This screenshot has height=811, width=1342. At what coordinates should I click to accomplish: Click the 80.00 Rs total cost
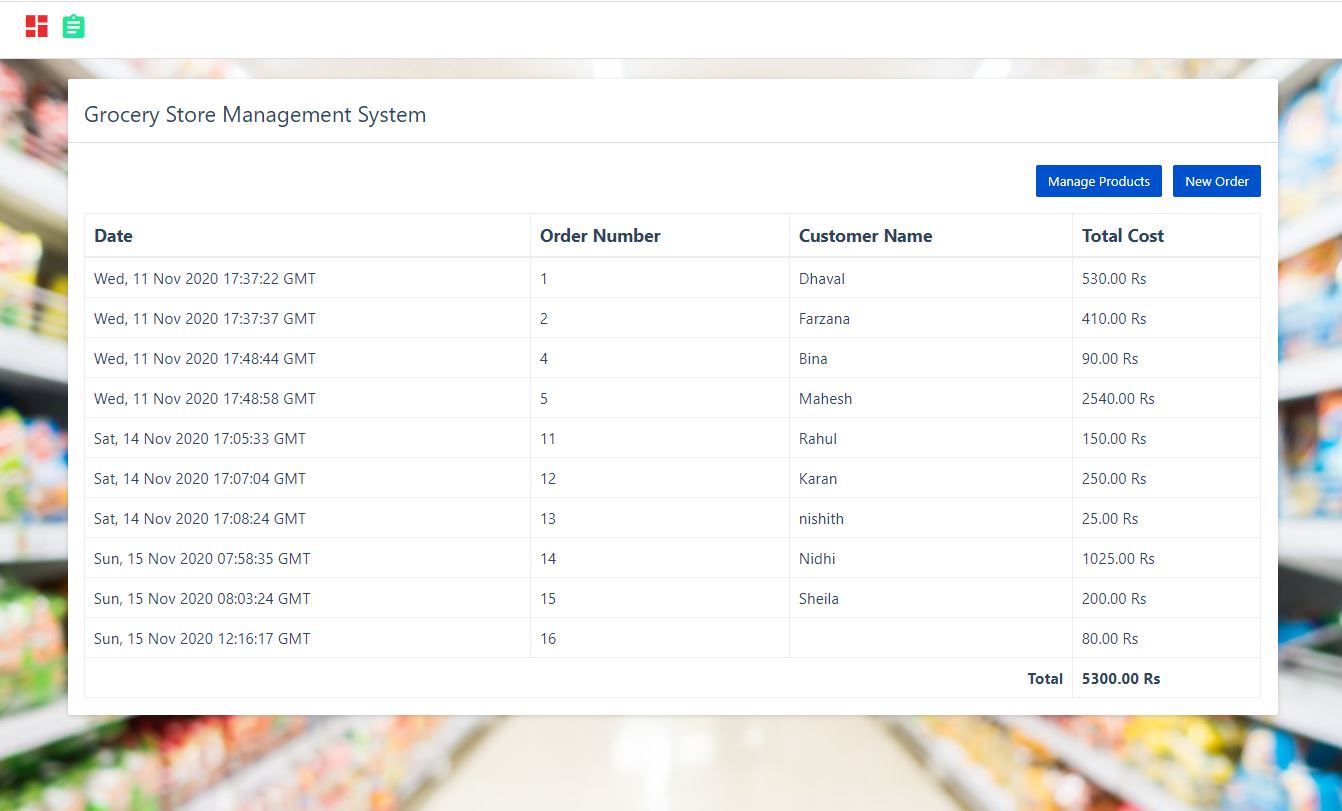click(x=1110, y=639)
